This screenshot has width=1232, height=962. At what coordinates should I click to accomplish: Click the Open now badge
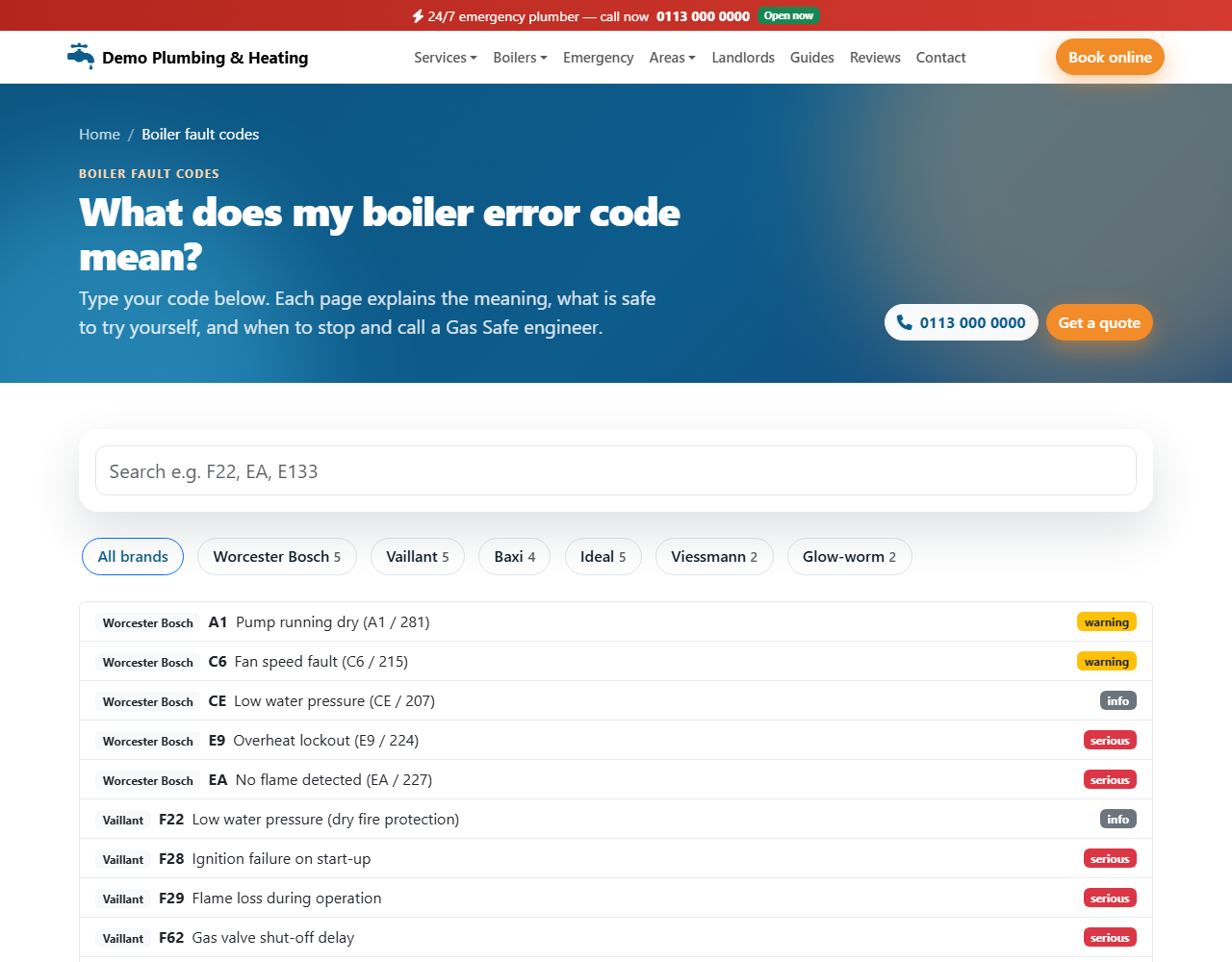(788, 15)
